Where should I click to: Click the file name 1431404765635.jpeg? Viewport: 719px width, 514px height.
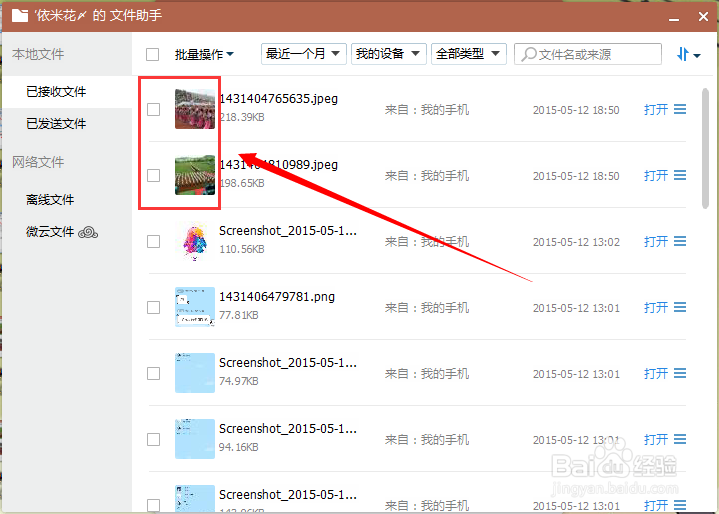(278, 99)
